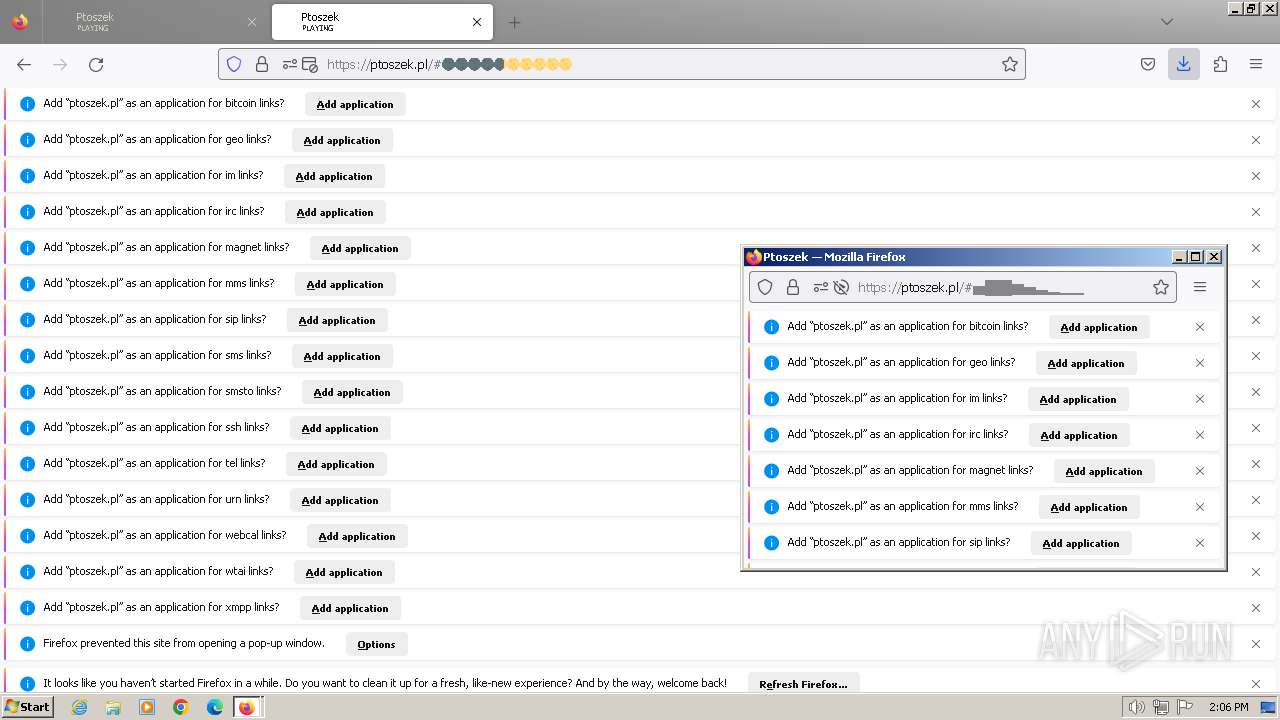Add application for bitcoin links in main window
The width and height of the screenshot is (1280, 720).
[355, 104]
